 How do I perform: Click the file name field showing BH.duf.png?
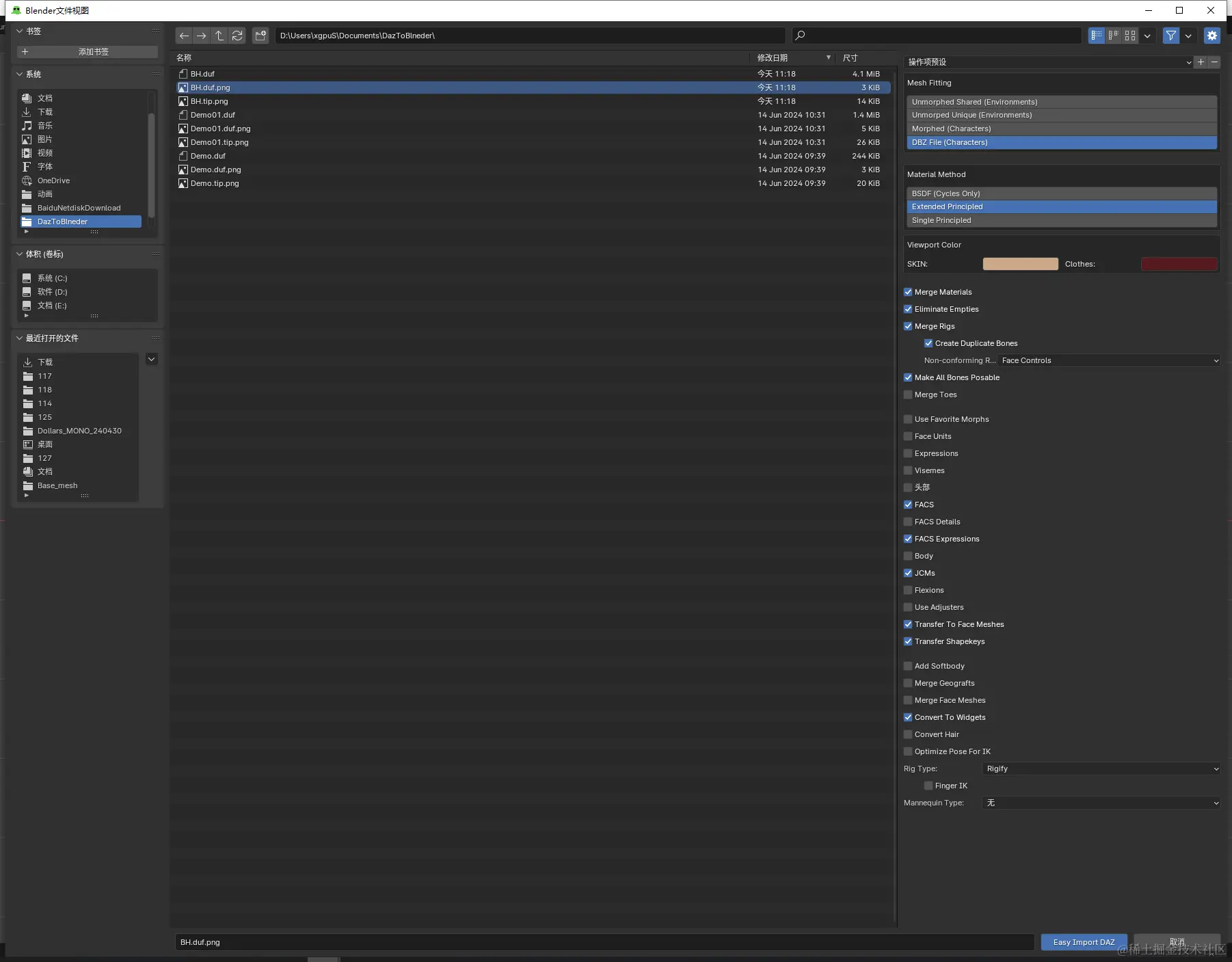[604, 942]
